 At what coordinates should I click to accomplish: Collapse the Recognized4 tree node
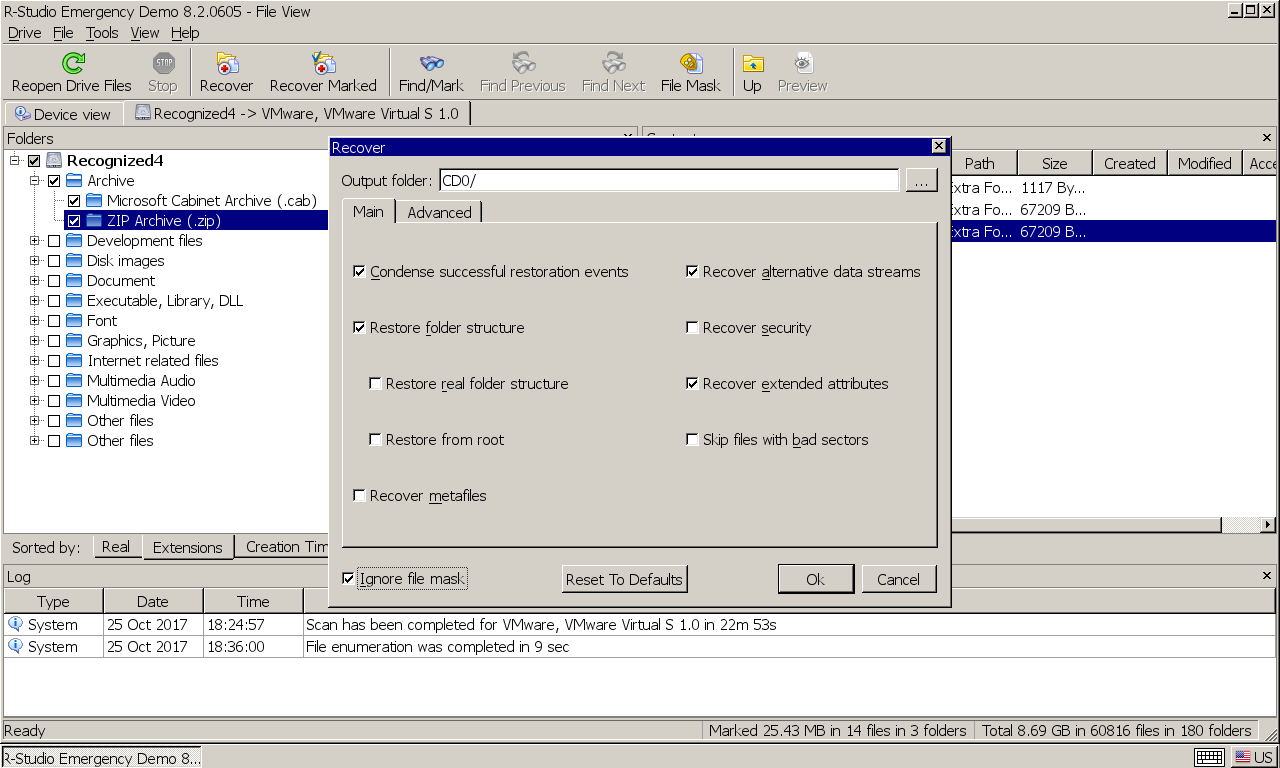click(x=16, y=160)
